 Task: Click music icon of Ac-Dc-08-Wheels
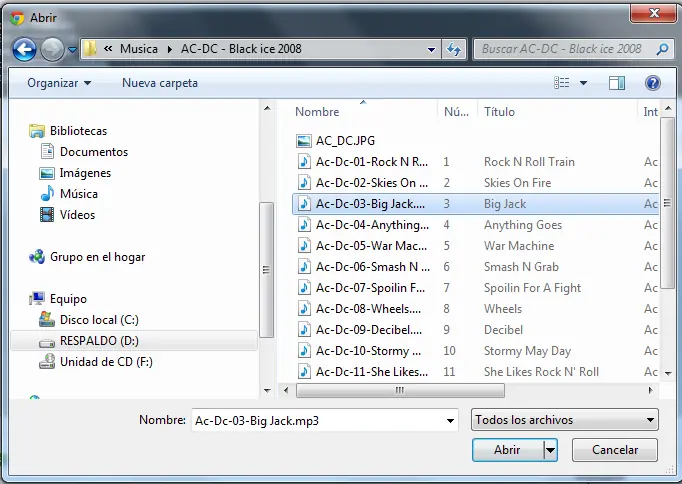(x=304, y=308)
